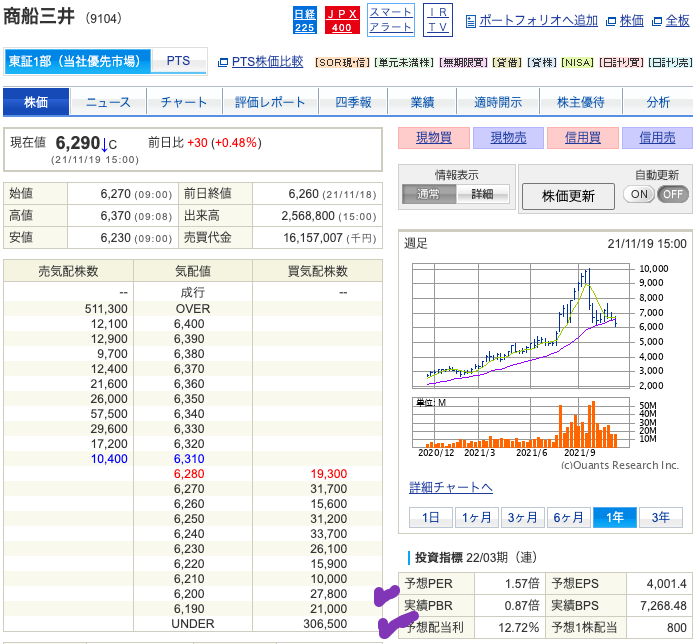Set 情報表示 to 通常
This screenshot has height=644, width=698.
[x=429, y=194]
